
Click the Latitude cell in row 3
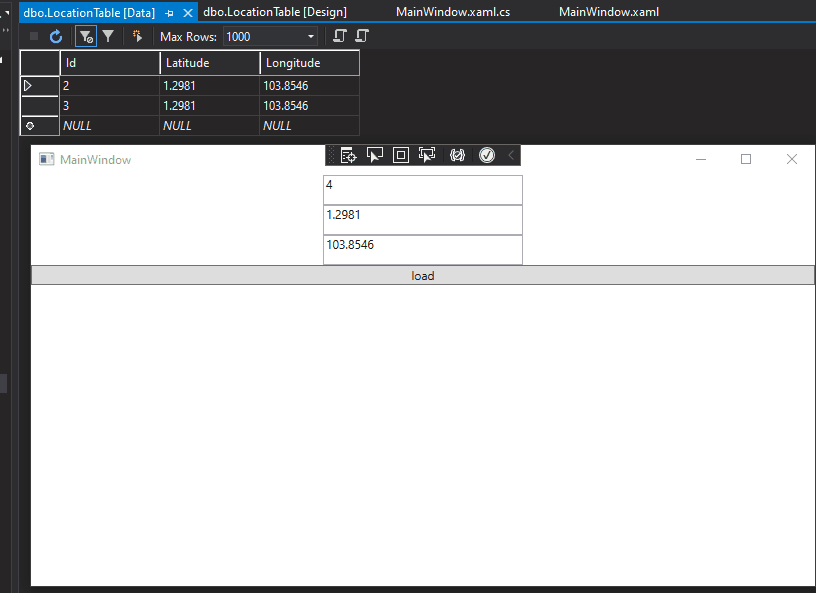210,106
